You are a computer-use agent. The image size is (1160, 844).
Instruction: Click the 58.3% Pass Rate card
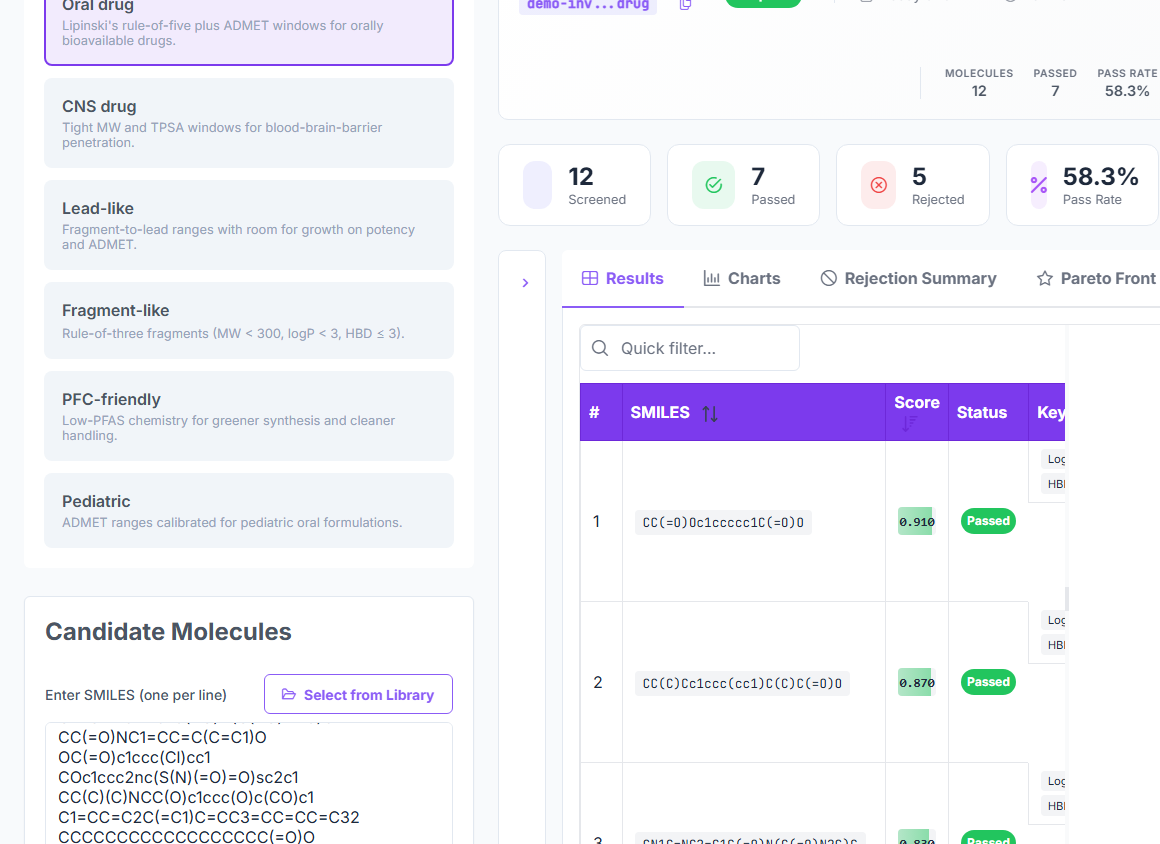1082,185
